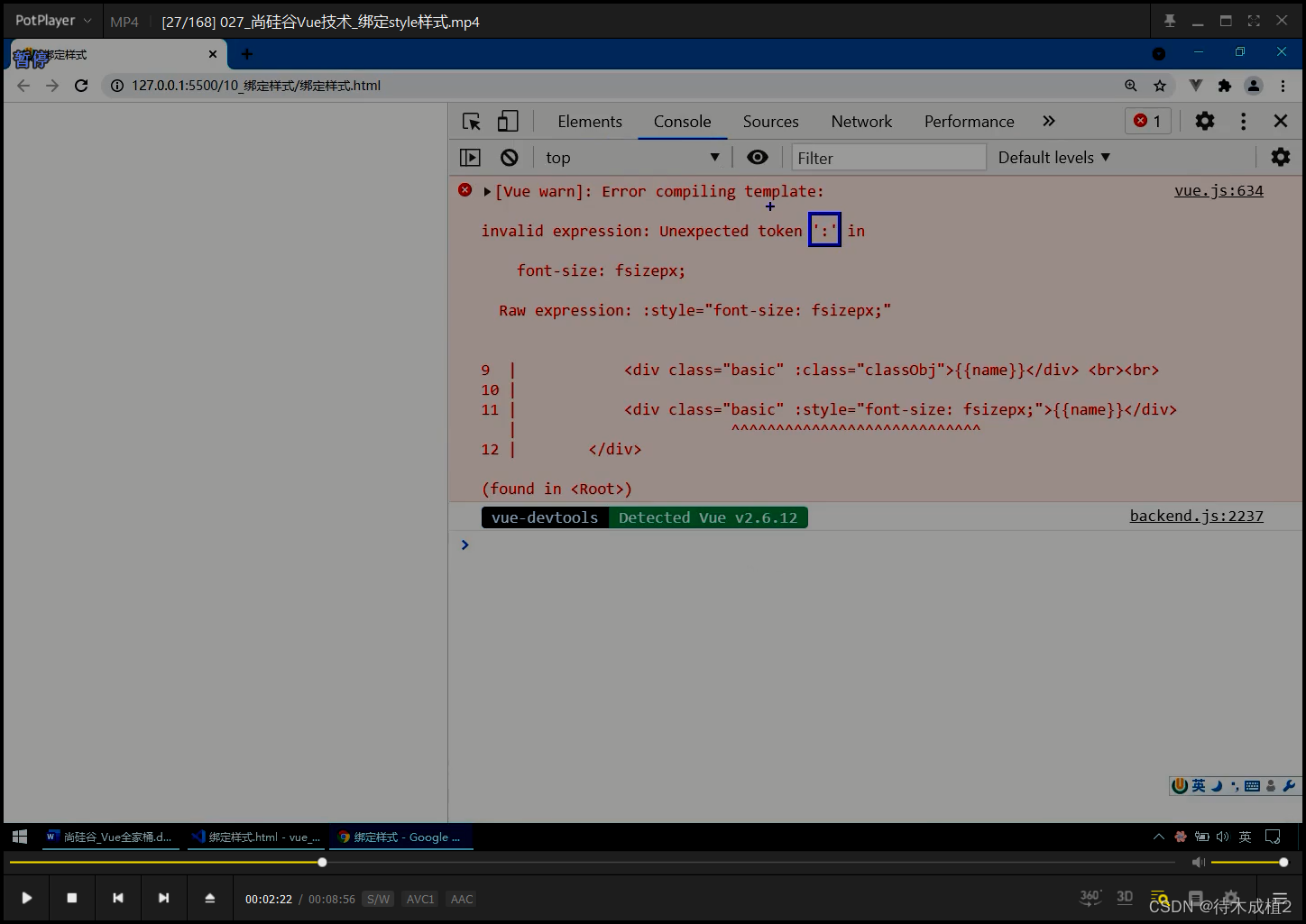
Task: Click the console prompt input line
Action: pyautogui.click(x=875, y=544)
